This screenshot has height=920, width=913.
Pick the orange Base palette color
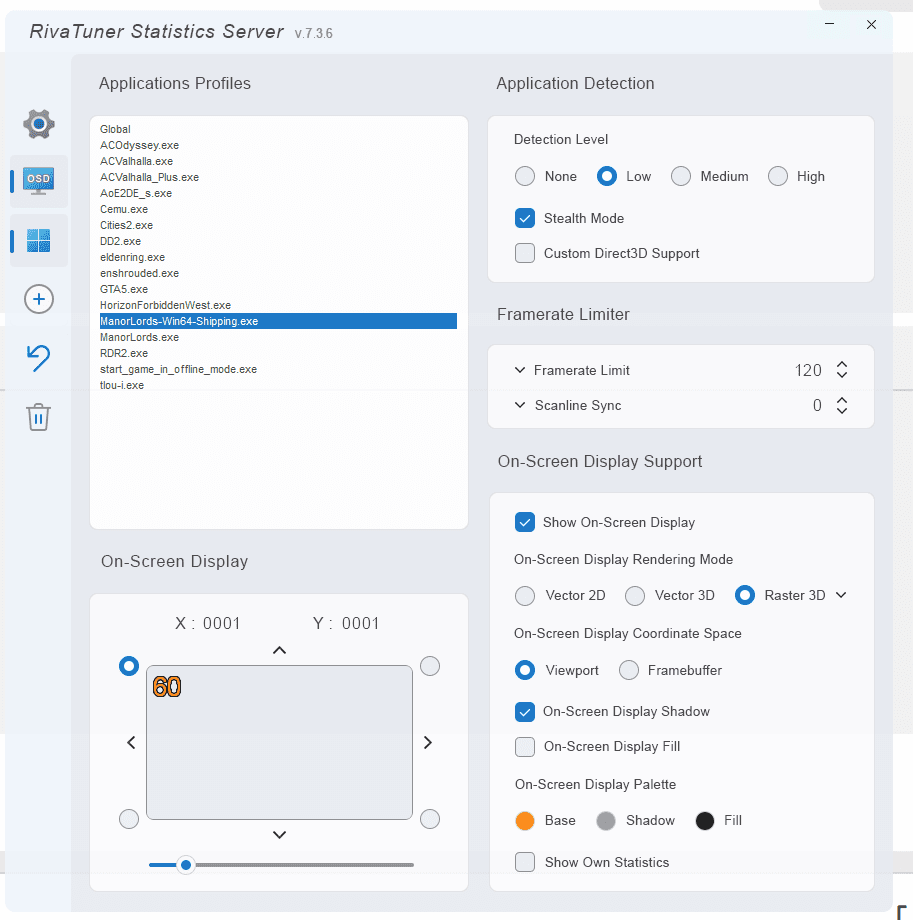[x=525, y=821]
